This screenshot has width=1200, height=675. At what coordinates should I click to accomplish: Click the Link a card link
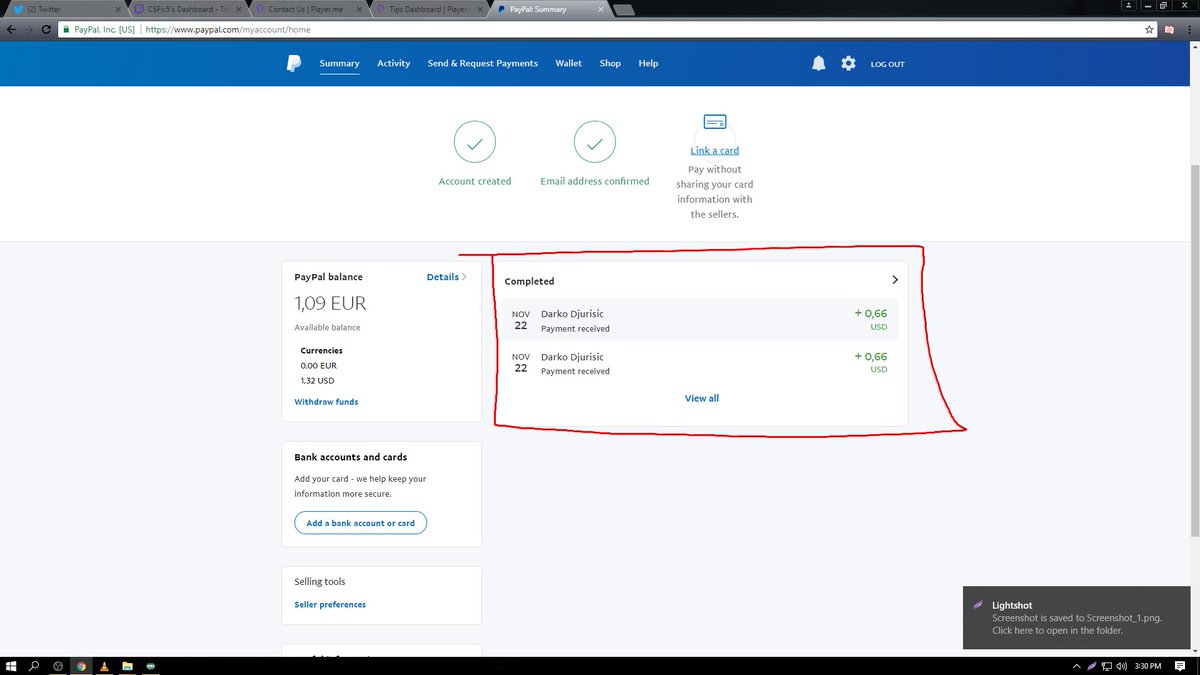click(x=715, y=150)
